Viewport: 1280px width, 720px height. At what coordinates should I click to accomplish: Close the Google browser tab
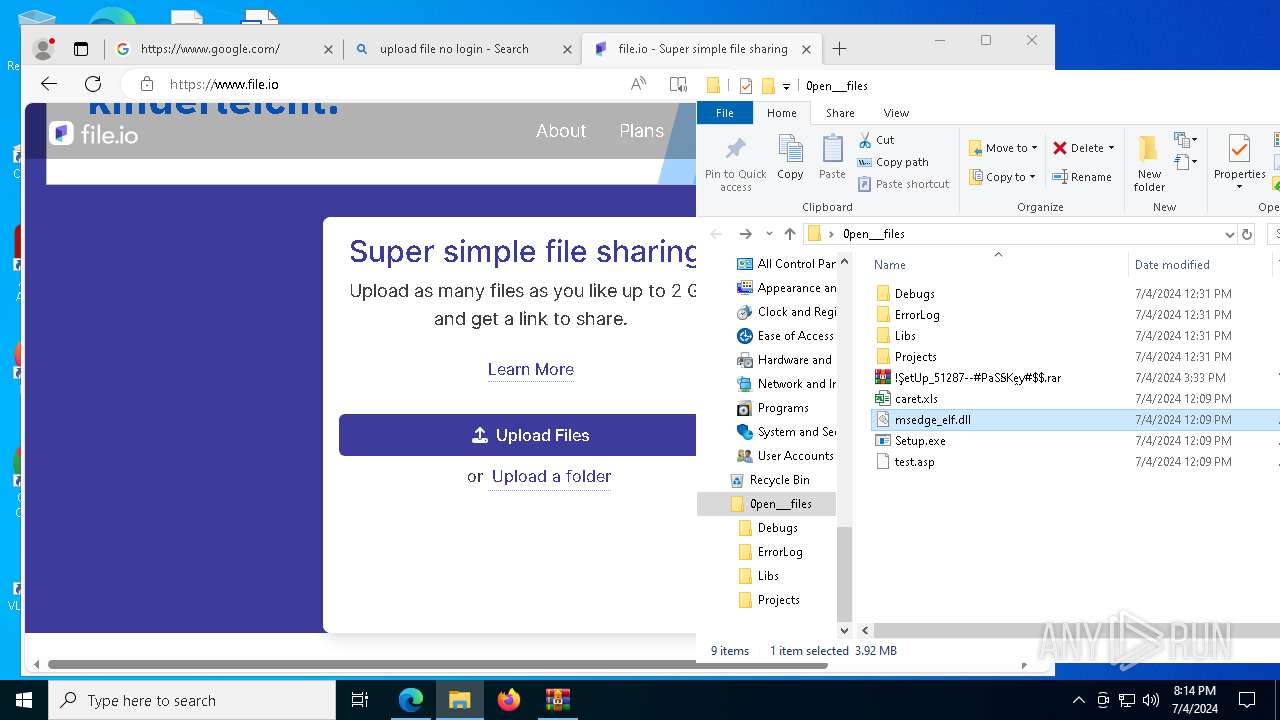(x=328, y=48)
